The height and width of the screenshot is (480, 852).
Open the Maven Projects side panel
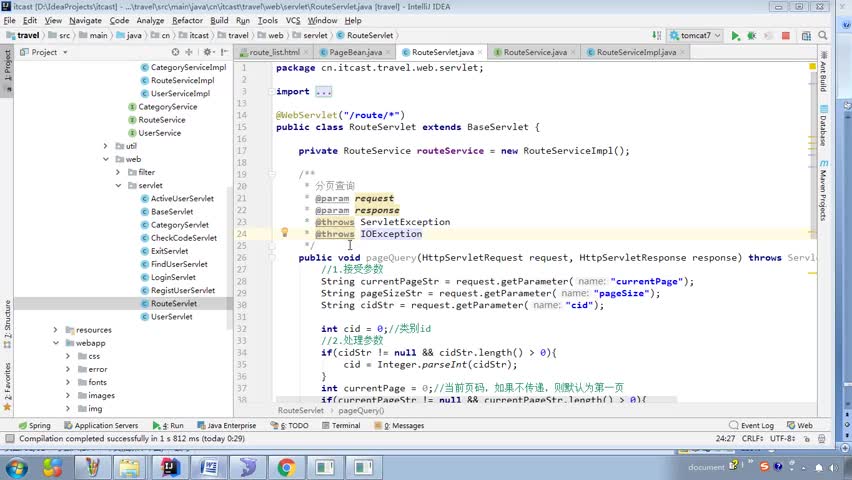click(x=823, y=190)
